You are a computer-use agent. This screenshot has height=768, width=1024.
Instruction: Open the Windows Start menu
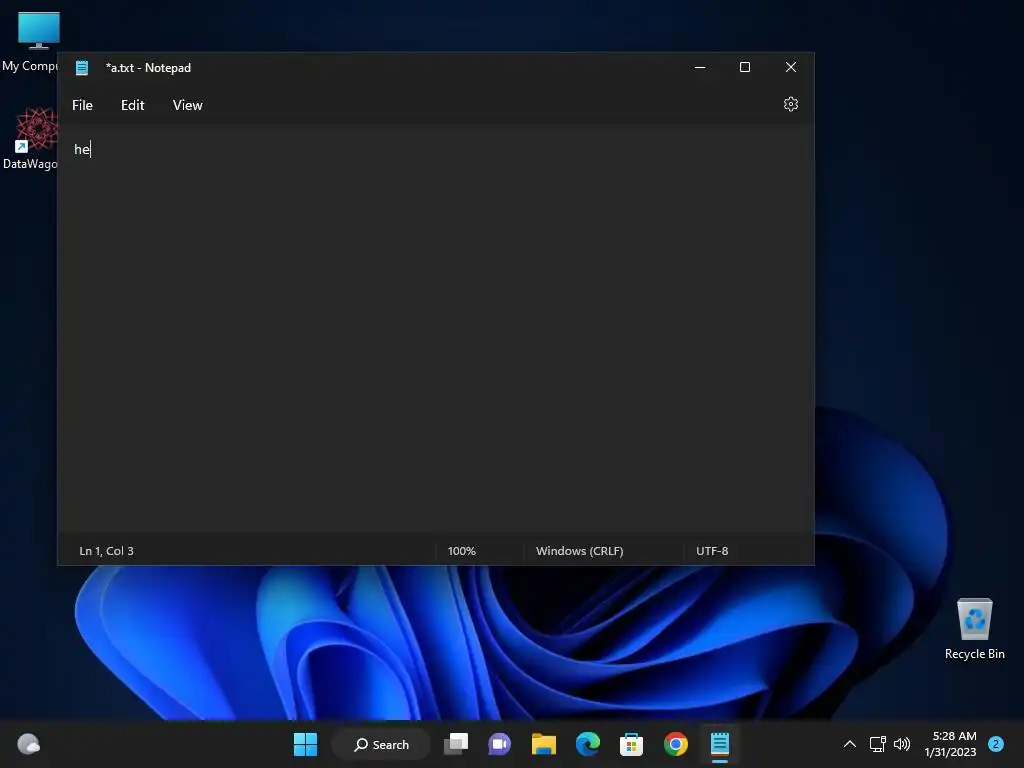click(305, 744)
